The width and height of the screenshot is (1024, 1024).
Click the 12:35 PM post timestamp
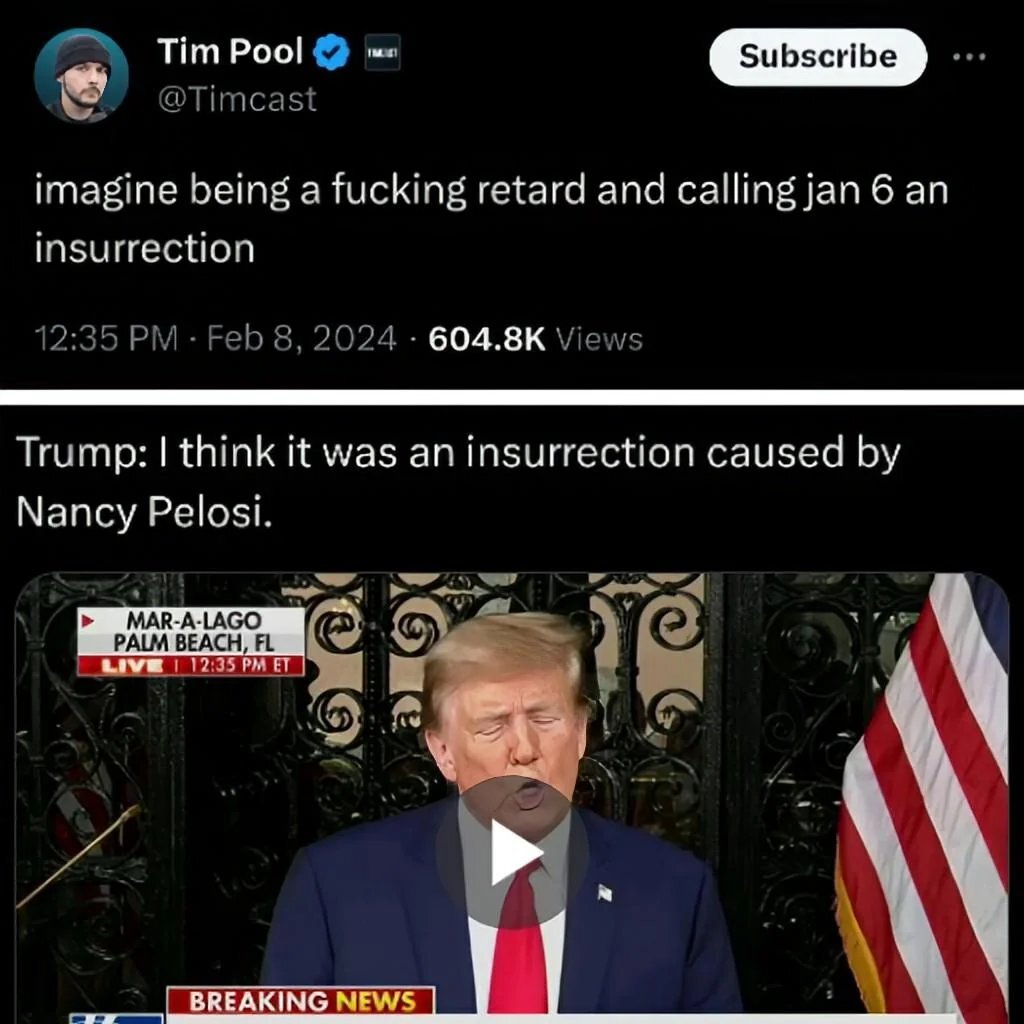[106, 338]
